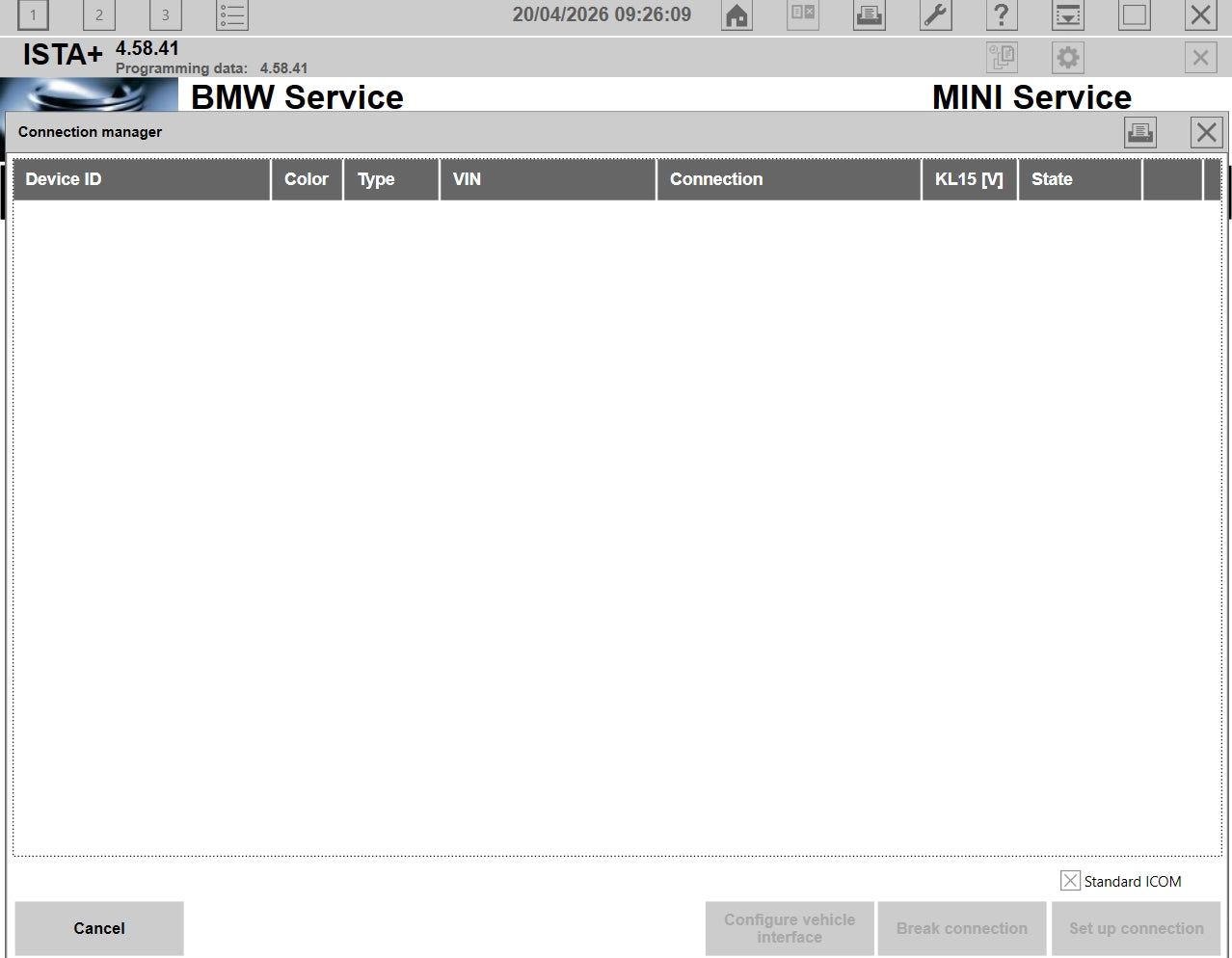Click the gear settings icon in ISTA+ header
The height and width of the screenshot is (958, 1232).
[x=1068, y=58]
